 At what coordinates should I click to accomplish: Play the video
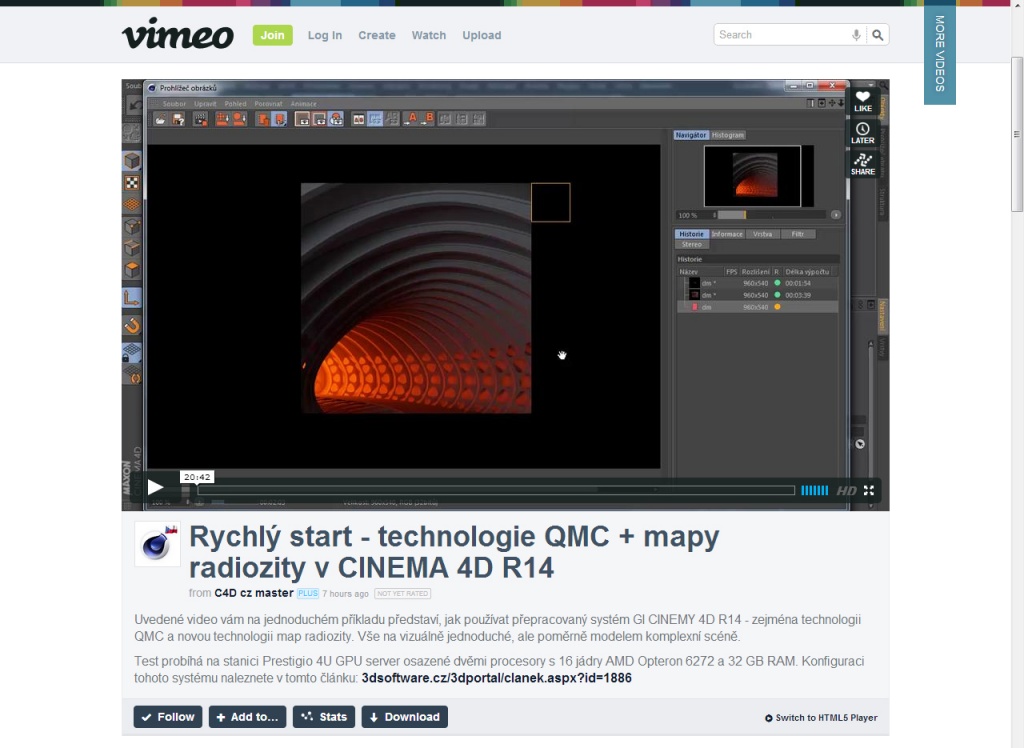tap(155, 487)
